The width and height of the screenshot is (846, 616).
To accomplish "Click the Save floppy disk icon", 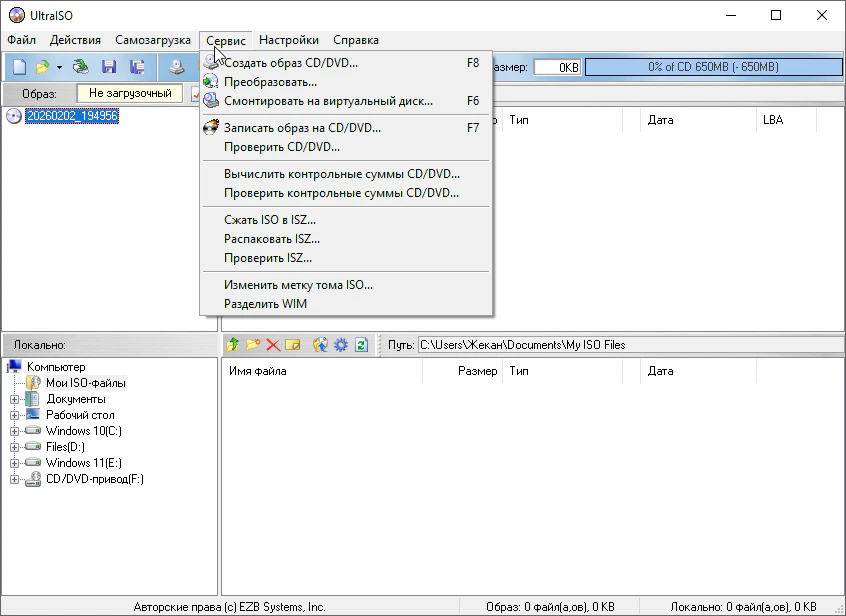I will (x=109, y=67).
